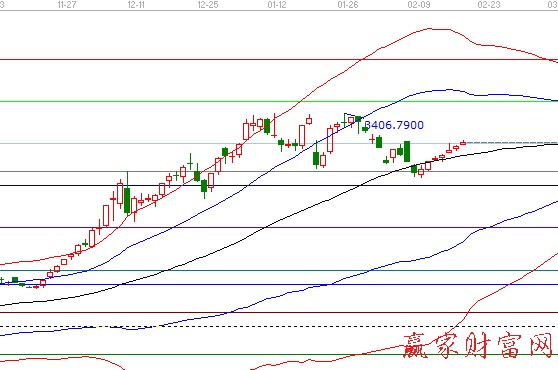This screenshot has width=558, height=370.
Task: Open the 赢家财富网 watermark link
Action: pos(479,345)
